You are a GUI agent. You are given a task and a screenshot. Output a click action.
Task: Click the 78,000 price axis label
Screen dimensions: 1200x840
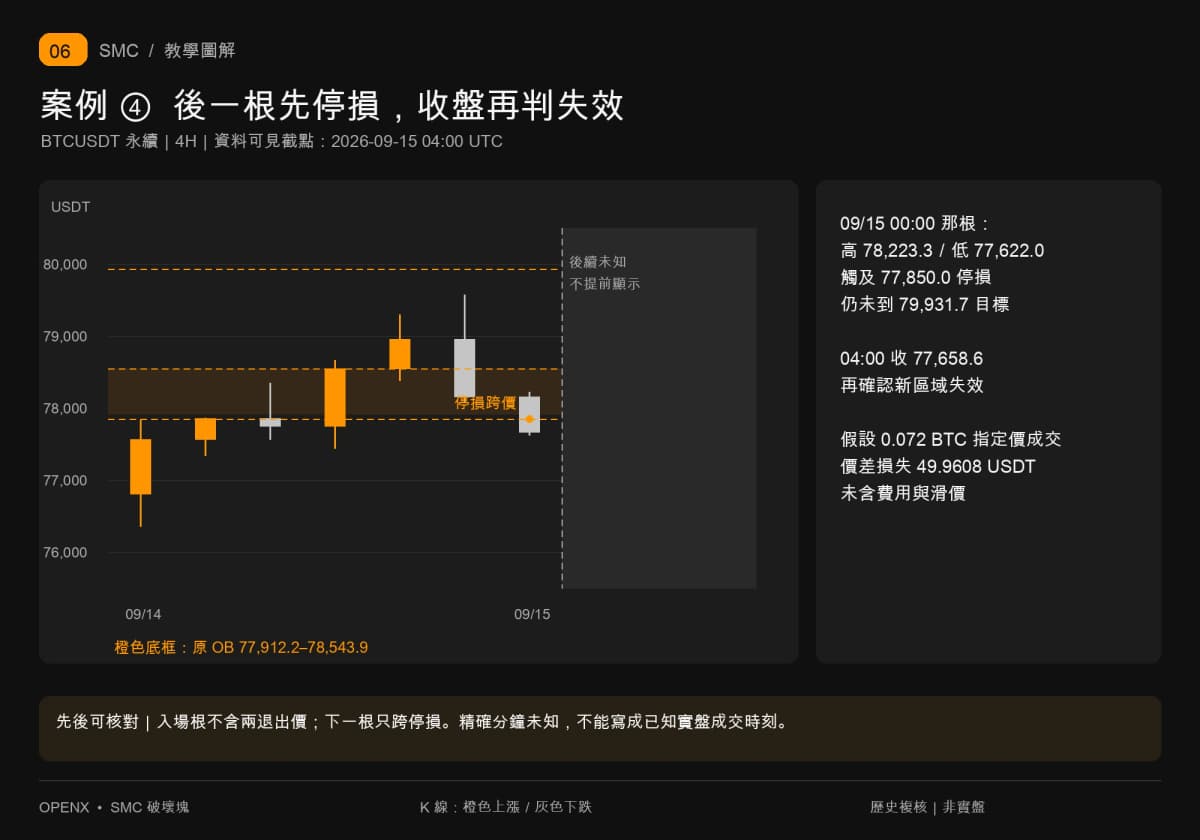(x=65, y=409)
